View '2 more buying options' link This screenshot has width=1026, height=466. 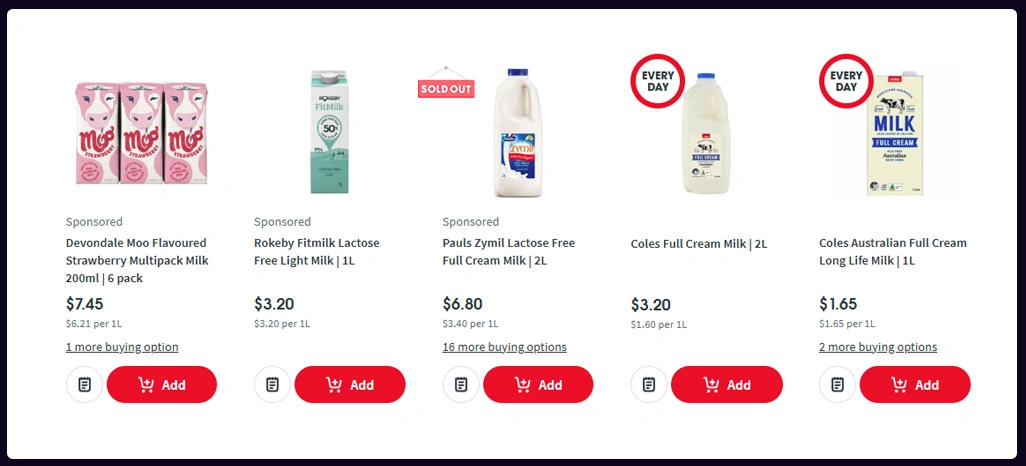[x=878, y=347]
